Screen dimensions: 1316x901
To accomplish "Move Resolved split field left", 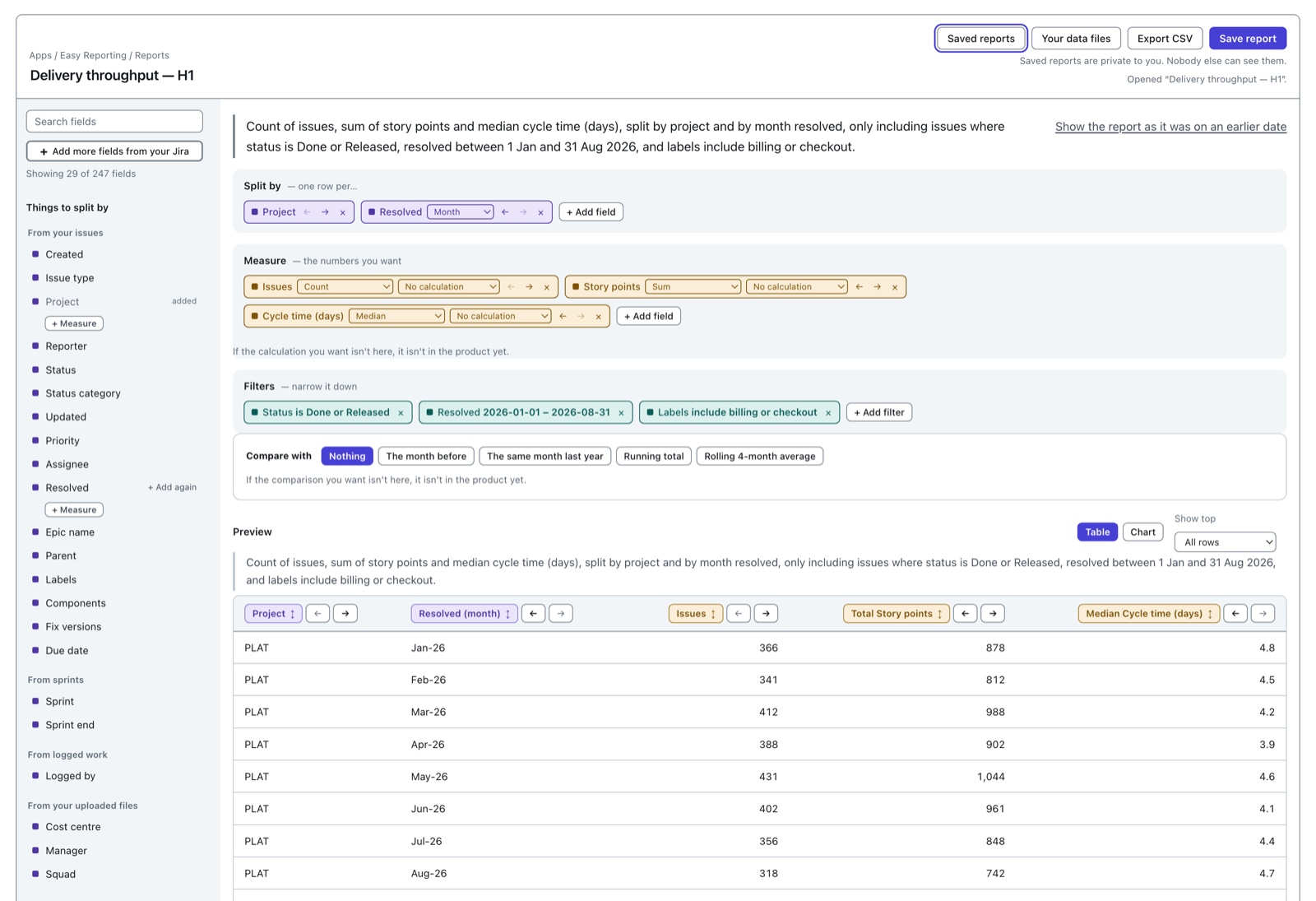I will 505,212.
